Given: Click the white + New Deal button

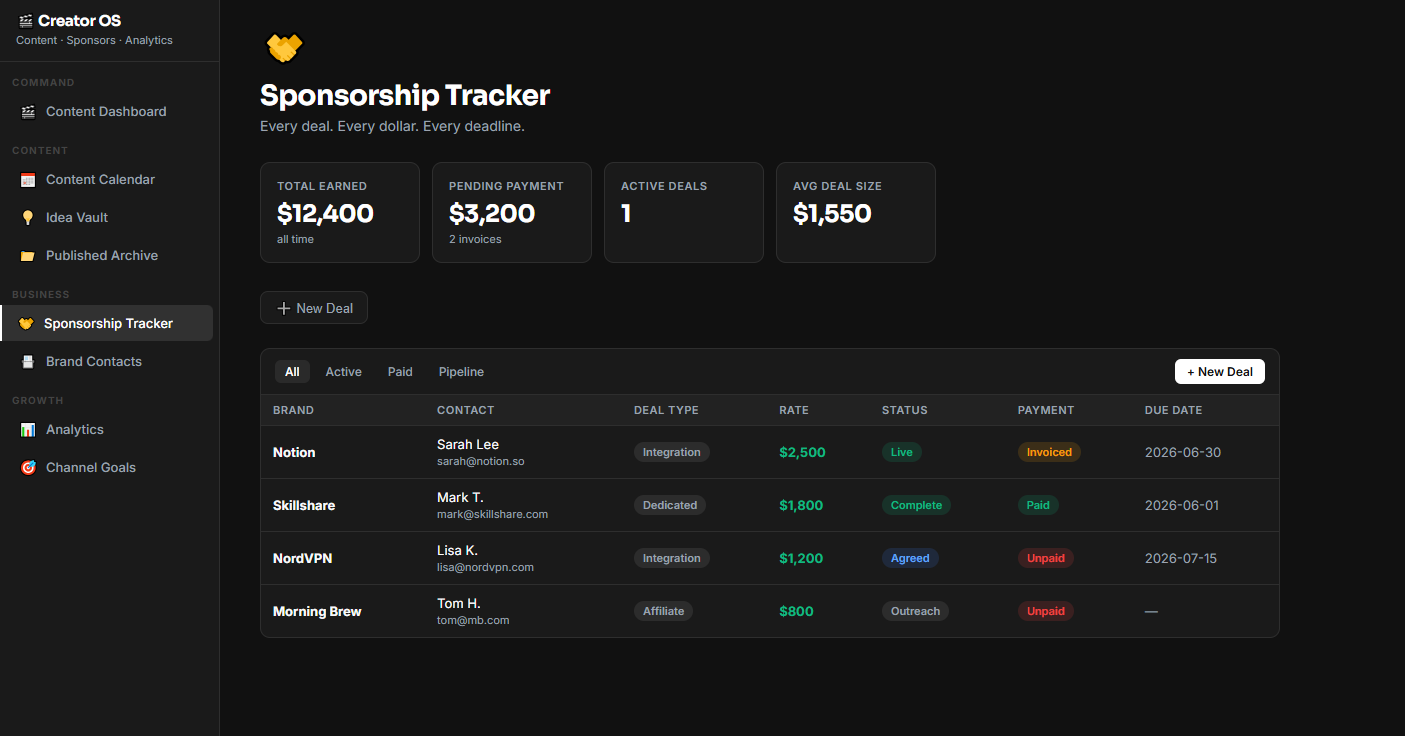Looking at the screenshot, I should click(1220, 372).
